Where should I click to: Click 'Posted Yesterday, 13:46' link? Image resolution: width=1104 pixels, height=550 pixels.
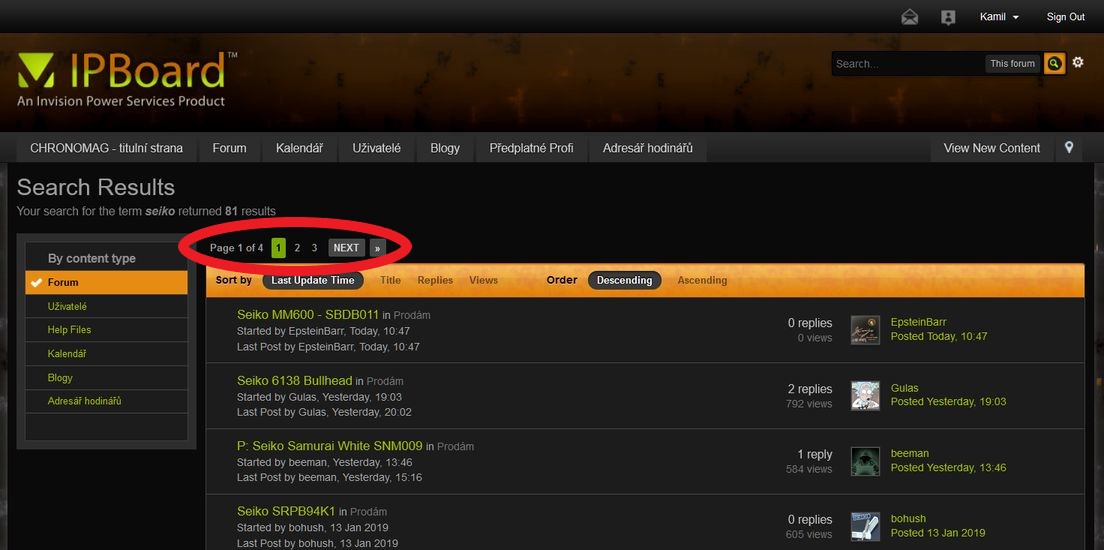coord(948,468)
